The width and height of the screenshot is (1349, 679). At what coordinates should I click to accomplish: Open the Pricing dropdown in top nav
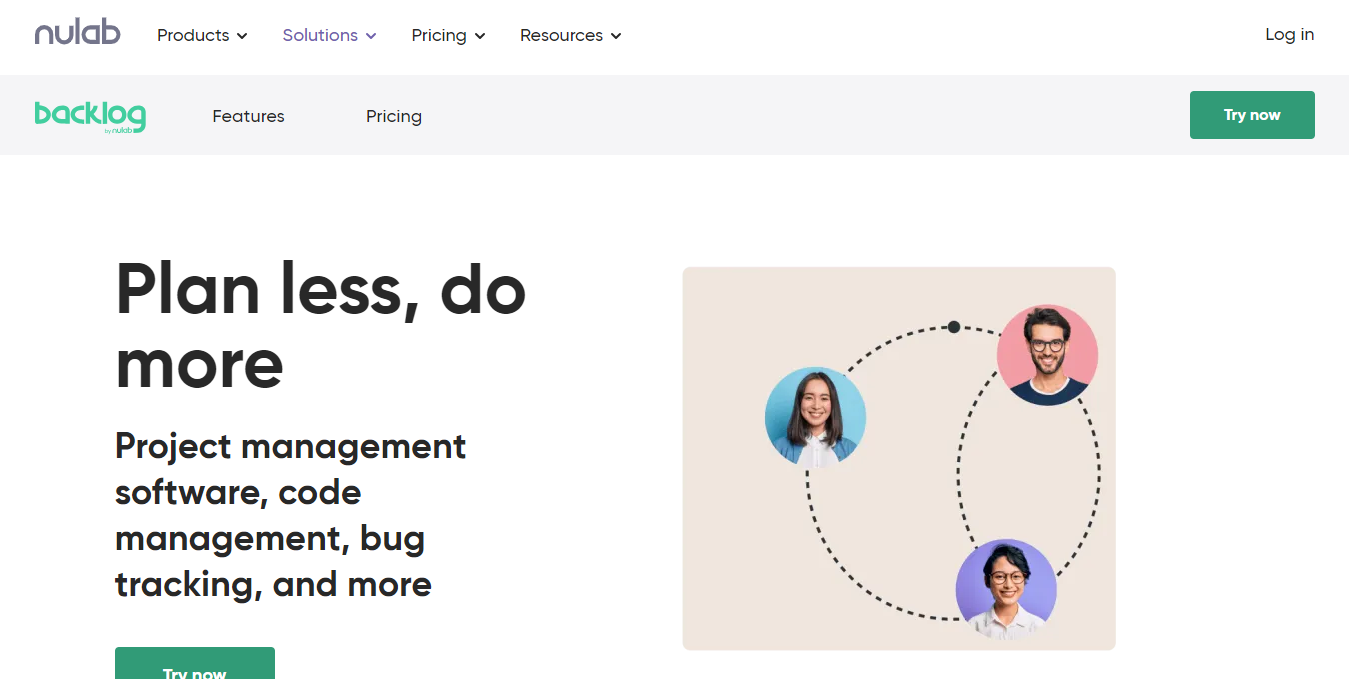tap(448, 35)
